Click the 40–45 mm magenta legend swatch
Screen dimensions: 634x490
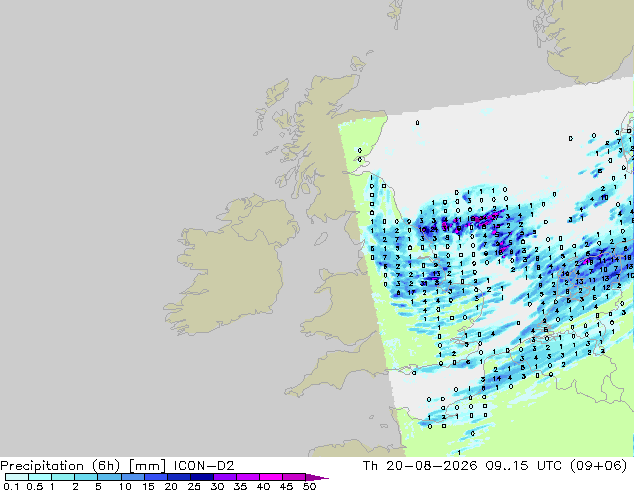click(x=271, y=477)
